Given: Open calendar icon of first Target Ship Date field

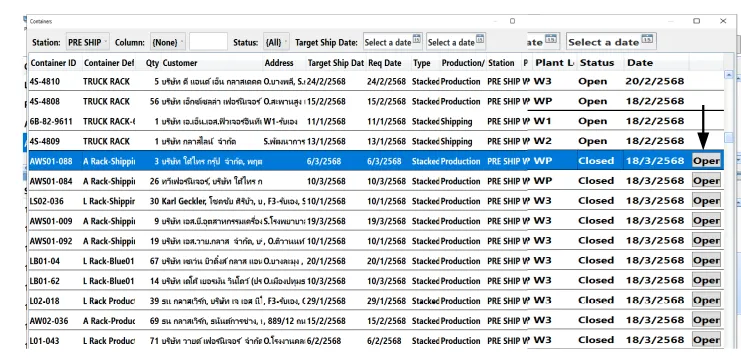Looking at the screenshot, I should [x=416, y=39].
